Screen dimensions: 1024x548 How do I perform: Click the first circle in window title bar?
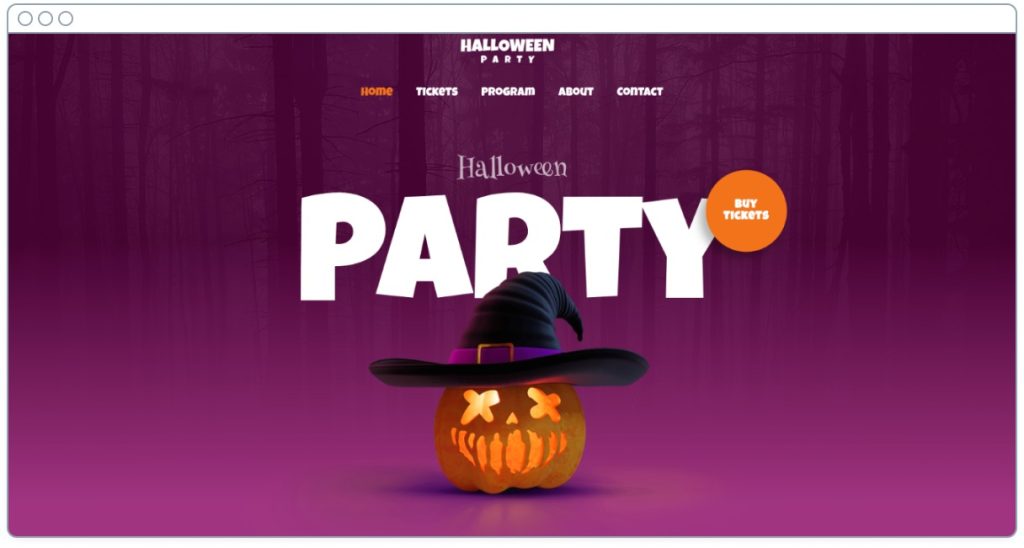click(25, 18)
